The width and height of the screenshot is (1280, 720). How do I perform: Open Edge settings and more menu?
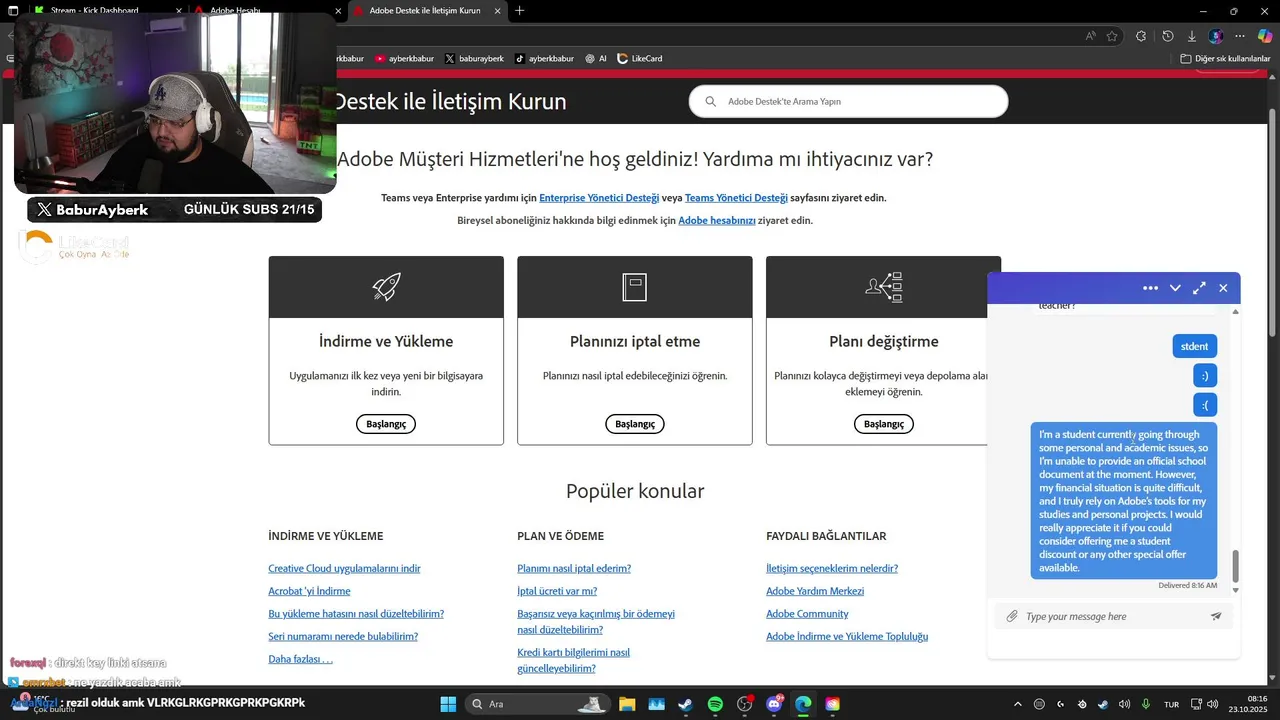tap(1240, 36)
